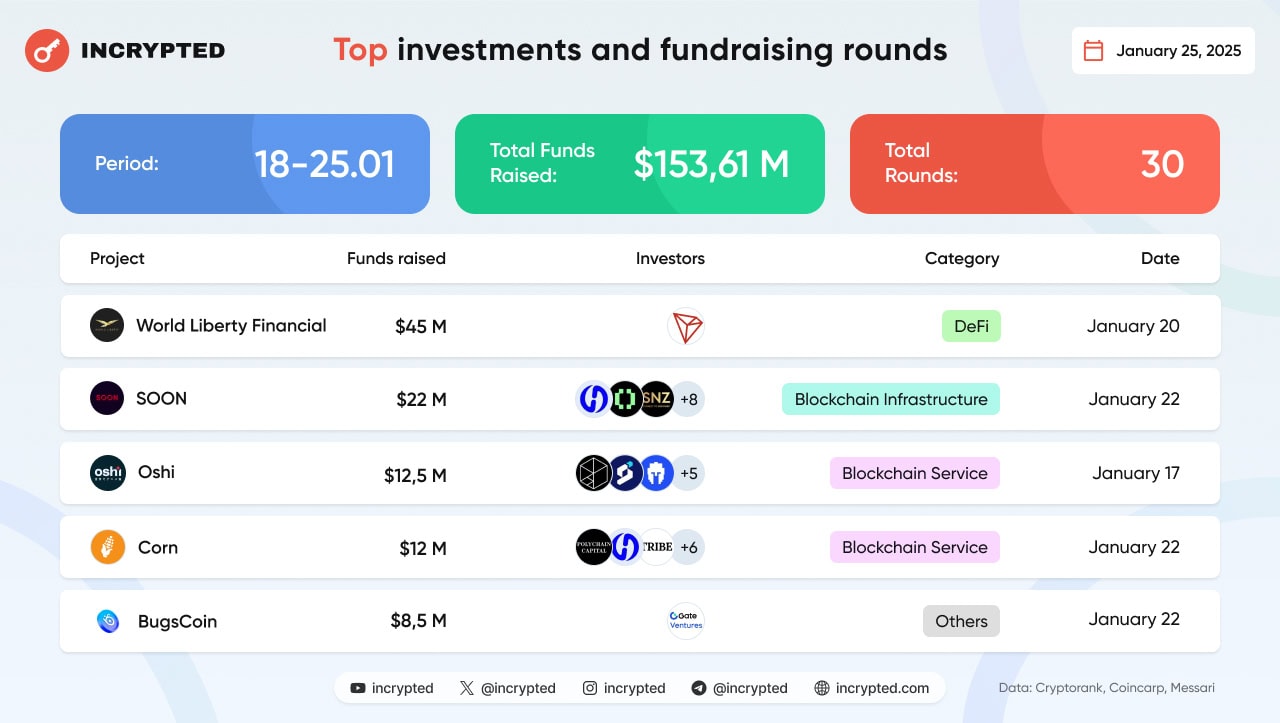Viewport: 1280px width, 723px height.
Task: Click the Total Funds Raised card
Action: [x=640, y=164]
